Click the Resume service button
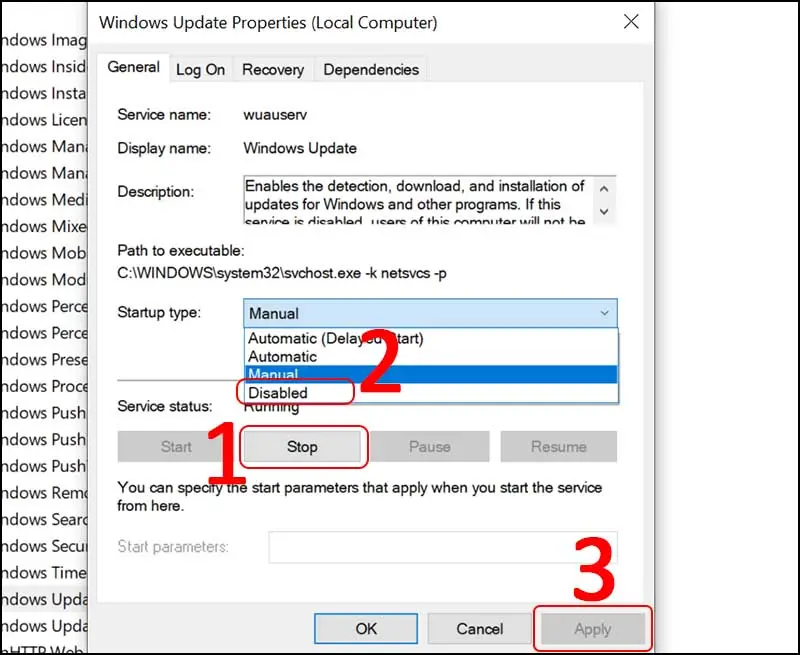 click(x=558, y=447)
